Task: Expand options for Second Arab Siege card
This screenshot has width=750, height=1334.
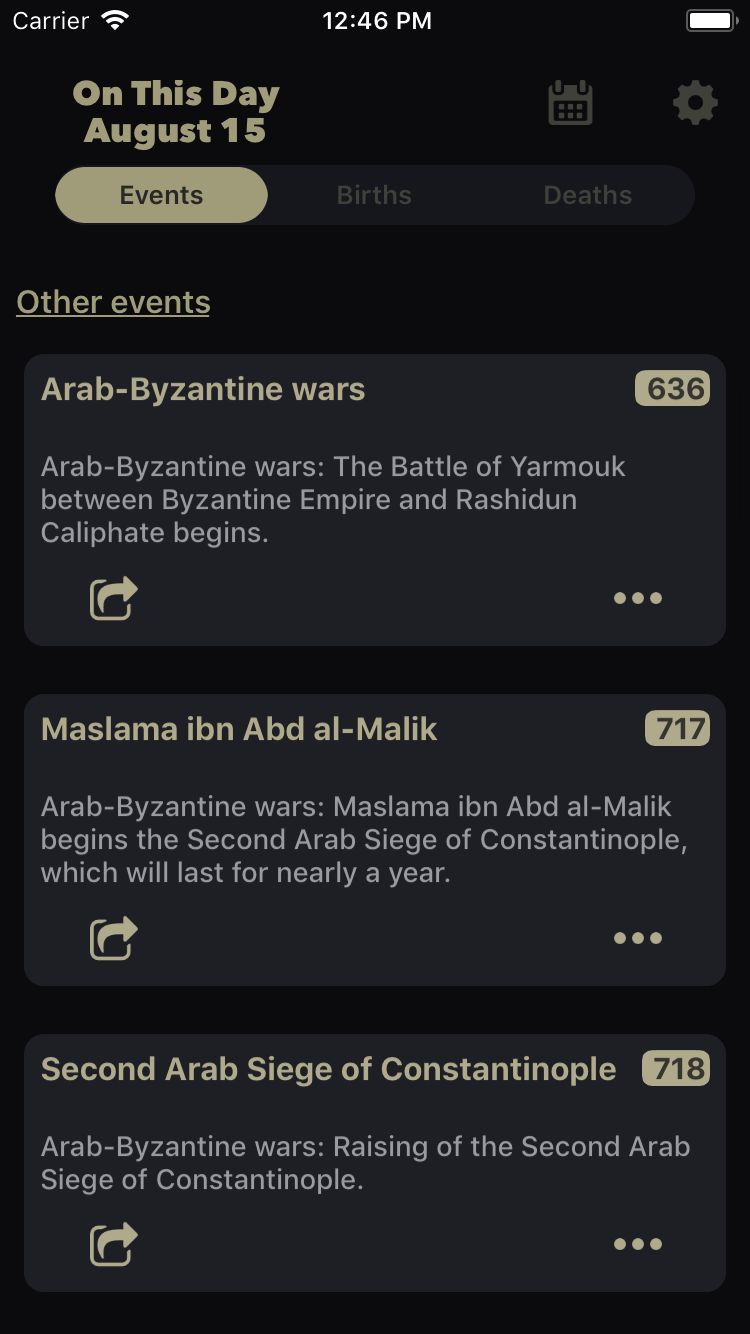Action: tap(637, 1244)
